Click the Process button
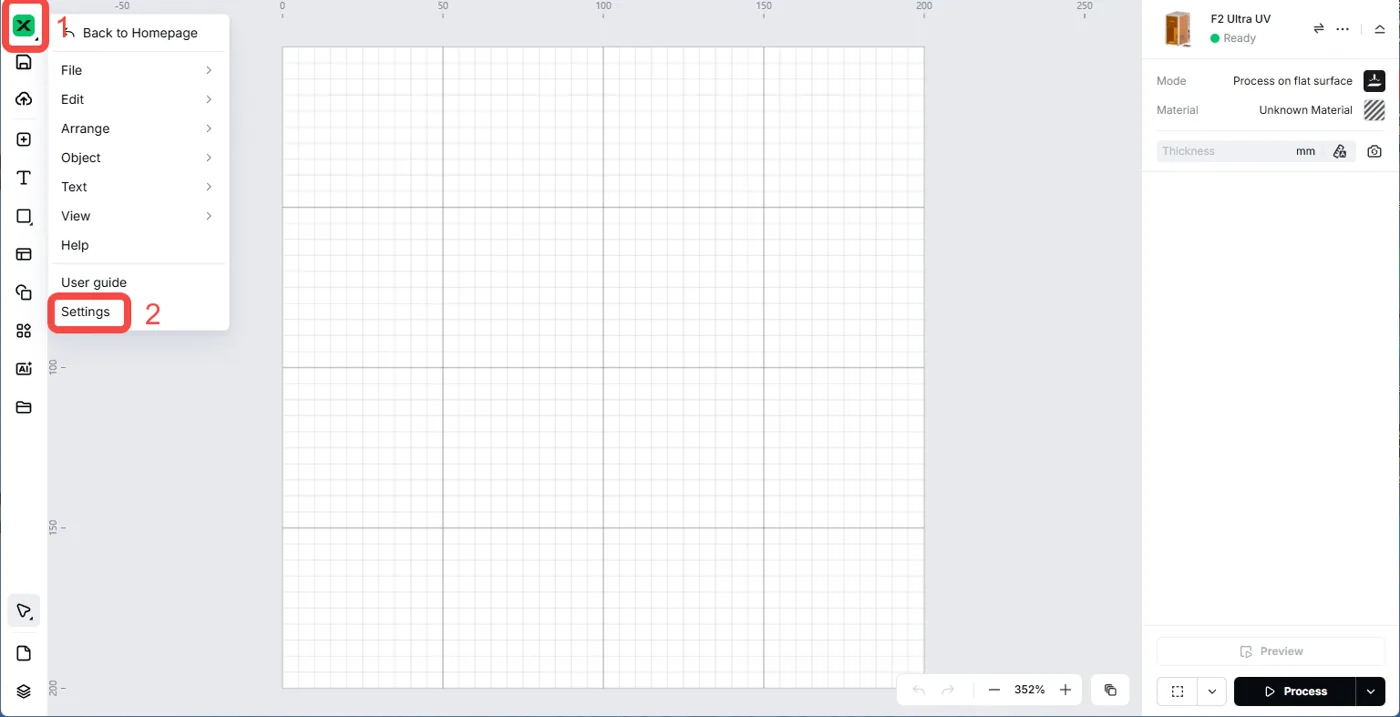1400x717 pixels. (1295, 691)
